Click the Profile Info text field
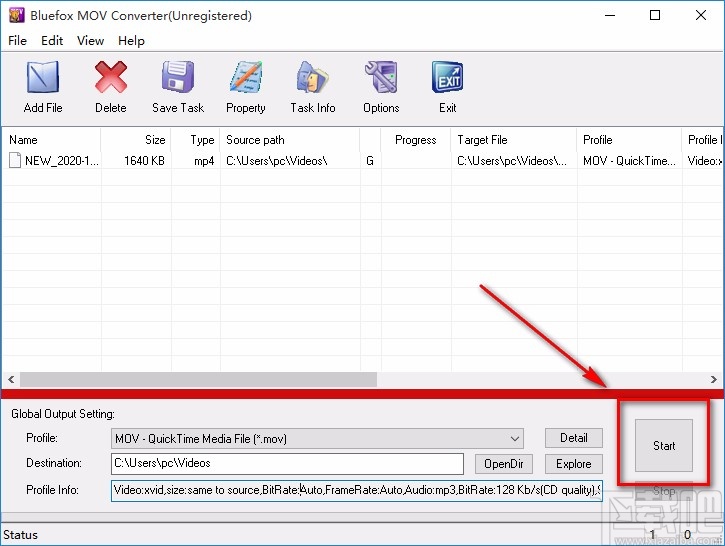Viewport: 725px width, 546px height. pos(356,490)
